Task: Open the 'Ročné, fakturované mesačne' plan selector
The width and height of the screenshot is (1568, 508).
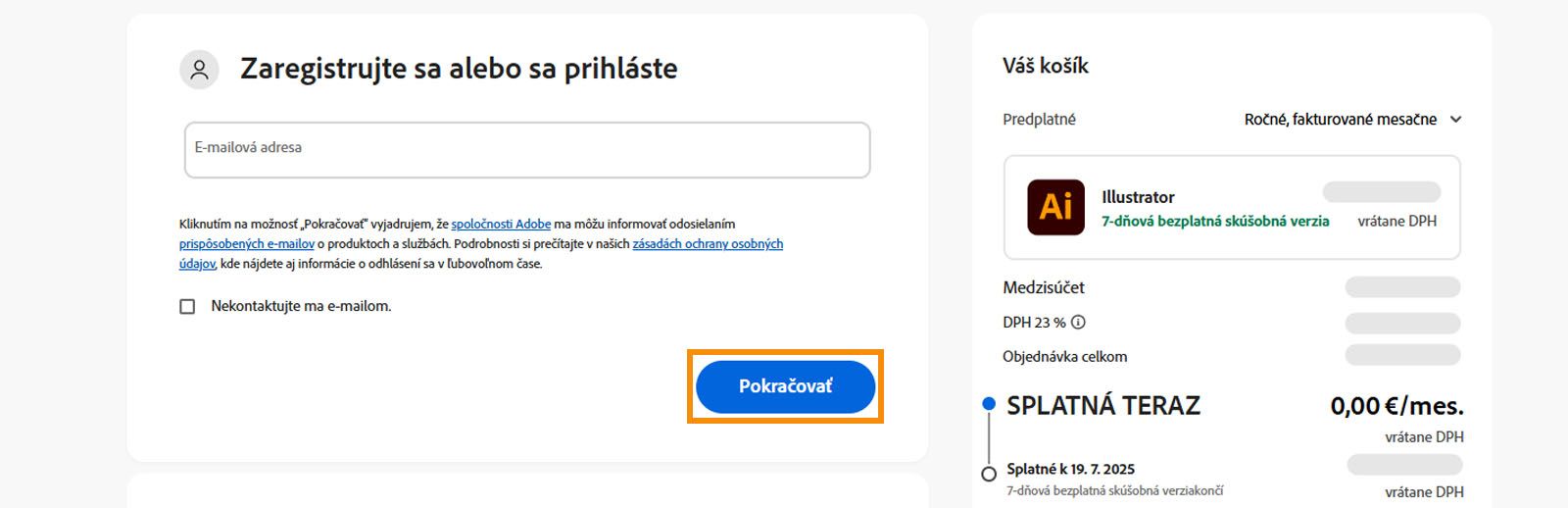Action: [x=1340, y=120]
